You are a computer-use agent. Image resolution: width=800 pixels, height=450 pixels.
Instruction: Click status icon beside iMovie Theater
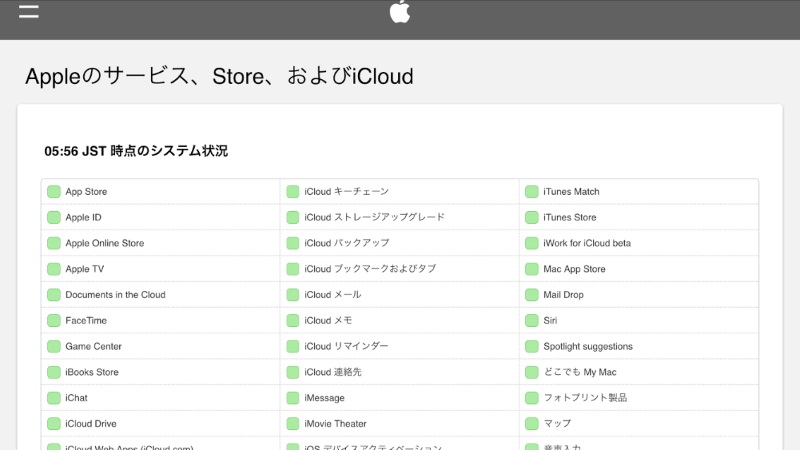tap(293, 423)
